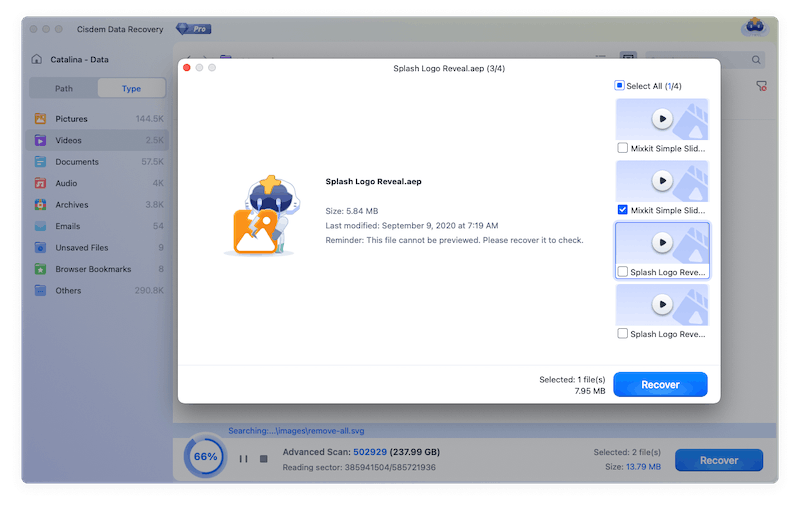
Task: Click the Documents category icon
Action: (x=40, y=162)
